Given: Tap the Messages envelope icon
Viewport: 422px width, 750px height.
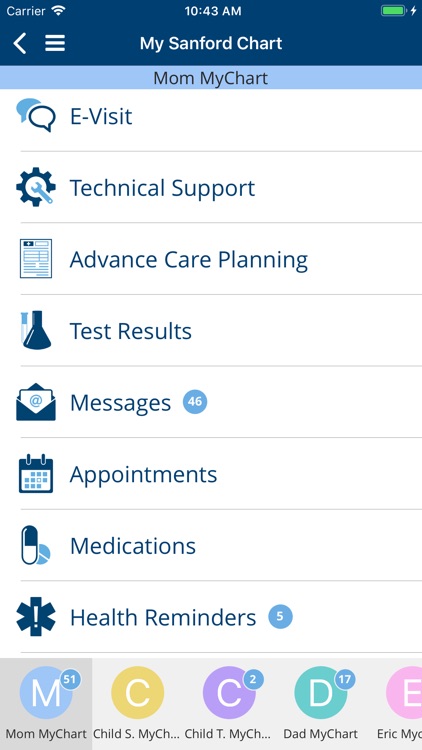Looking at the screenshot, I should coord(36,402).
